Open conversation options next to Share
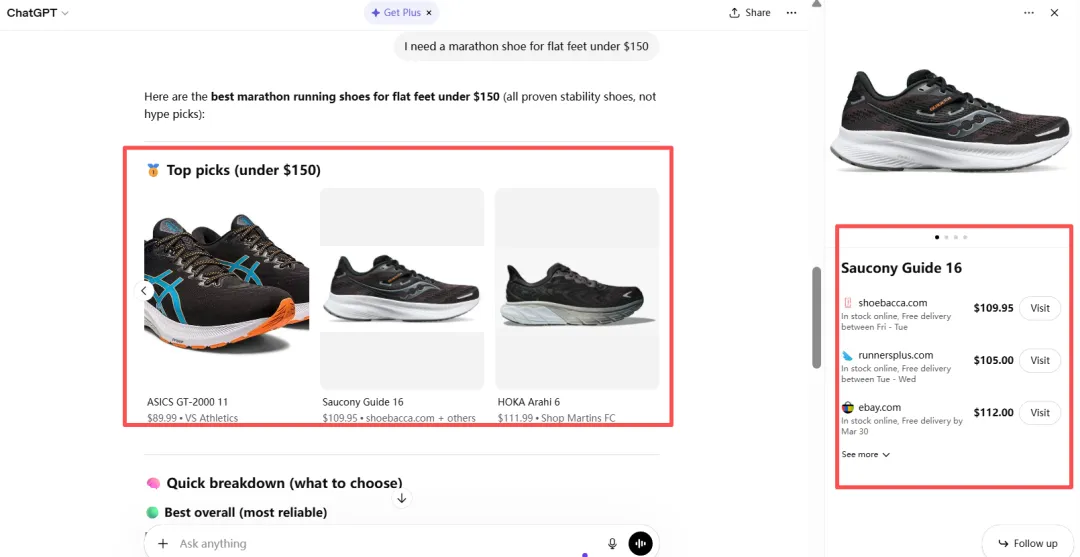Viewport: 1080px width, 557px height. 791,13
